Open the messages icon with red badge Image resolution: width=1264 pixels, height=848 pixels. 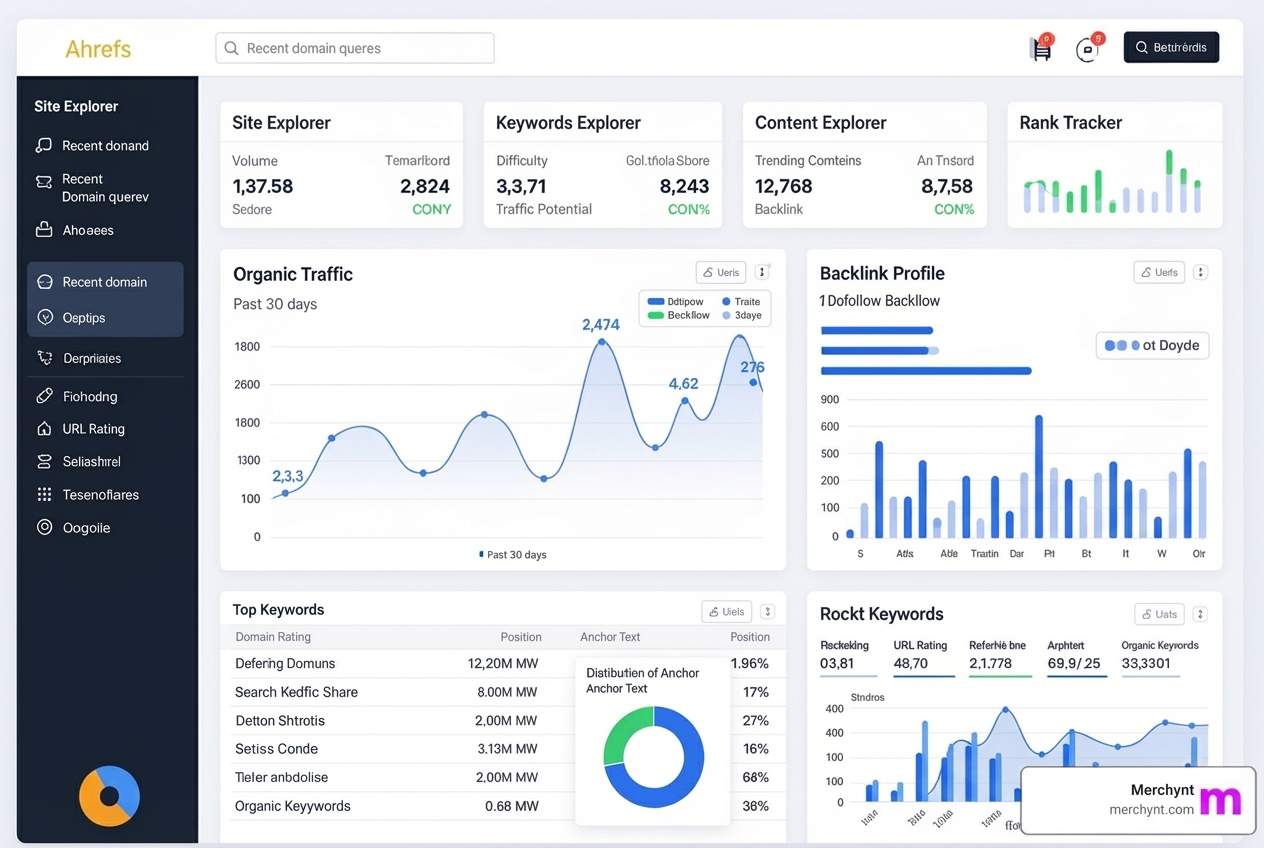click(1087, 49)
